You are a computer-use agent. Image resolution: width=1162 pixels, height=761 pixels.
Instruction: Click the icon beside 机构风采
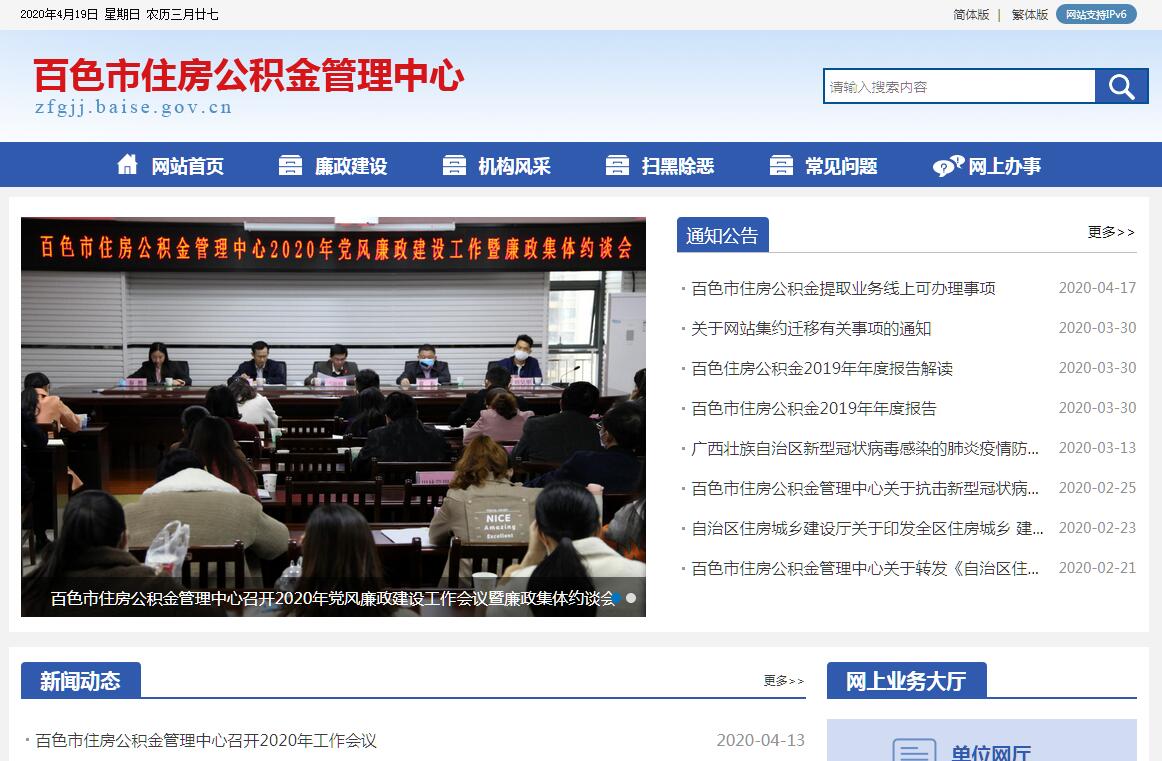coord(454,166)
